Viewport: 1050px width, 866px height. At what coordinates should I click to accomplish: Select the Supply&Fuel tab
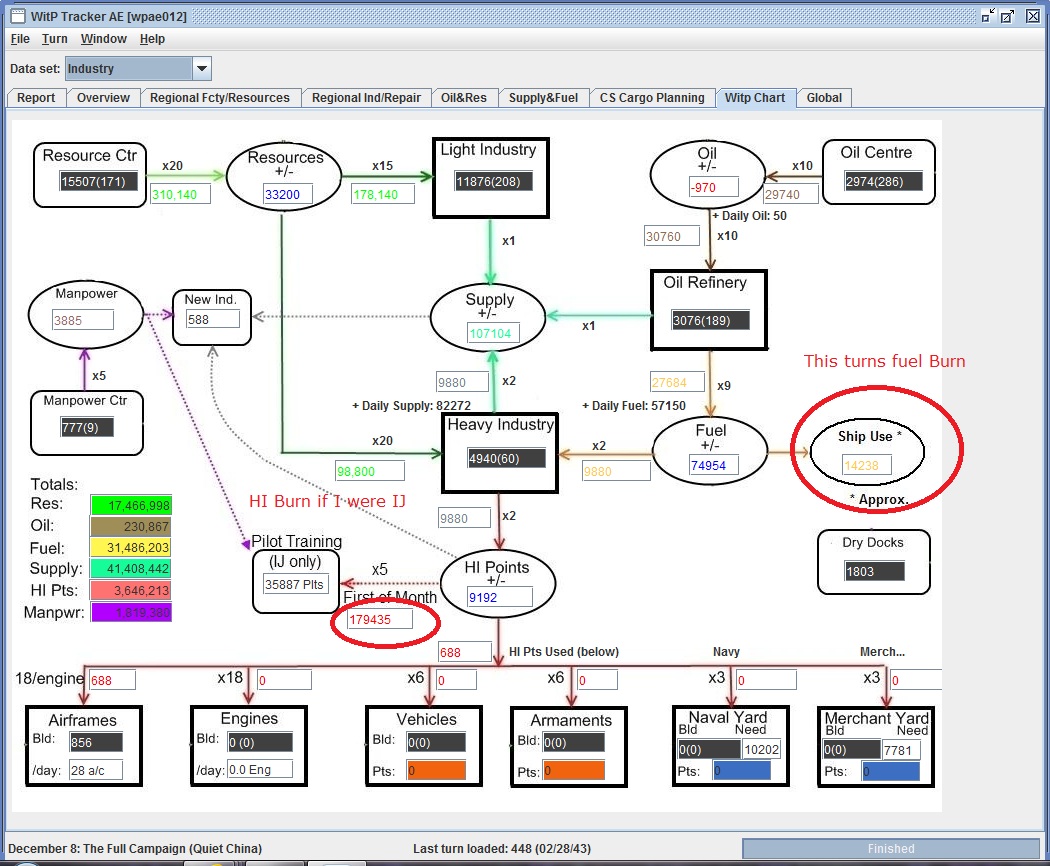[x=543, y=98]
